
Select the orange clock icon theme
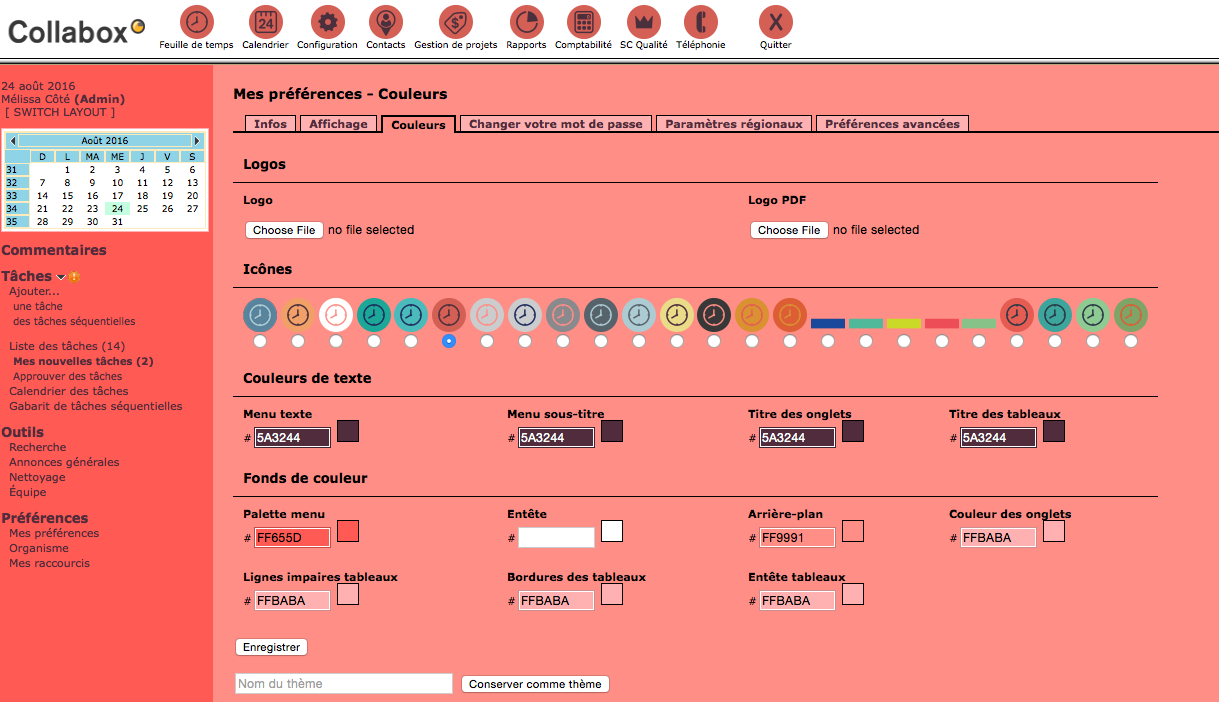(789, 314)
